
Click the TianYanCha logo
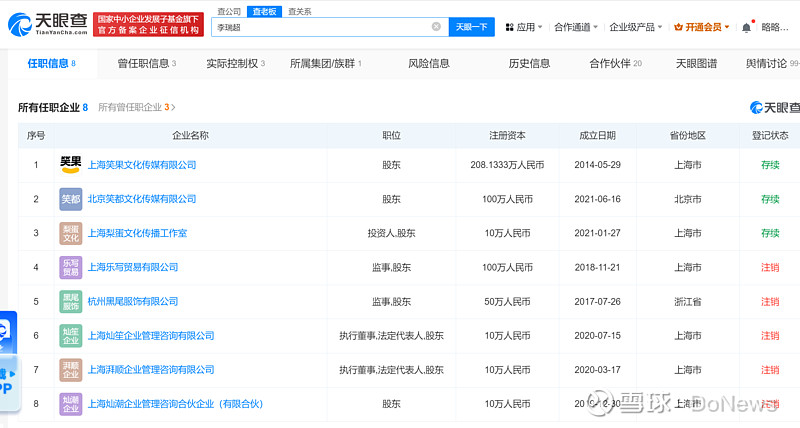point(47,24)
